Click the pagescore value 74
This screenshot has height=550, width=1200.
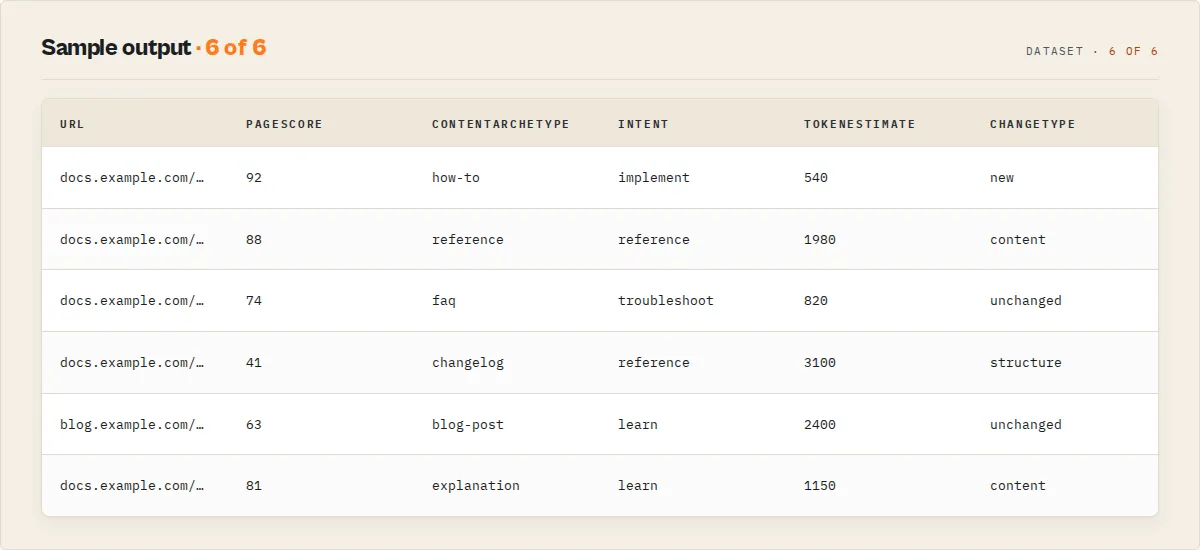(254, 301)
